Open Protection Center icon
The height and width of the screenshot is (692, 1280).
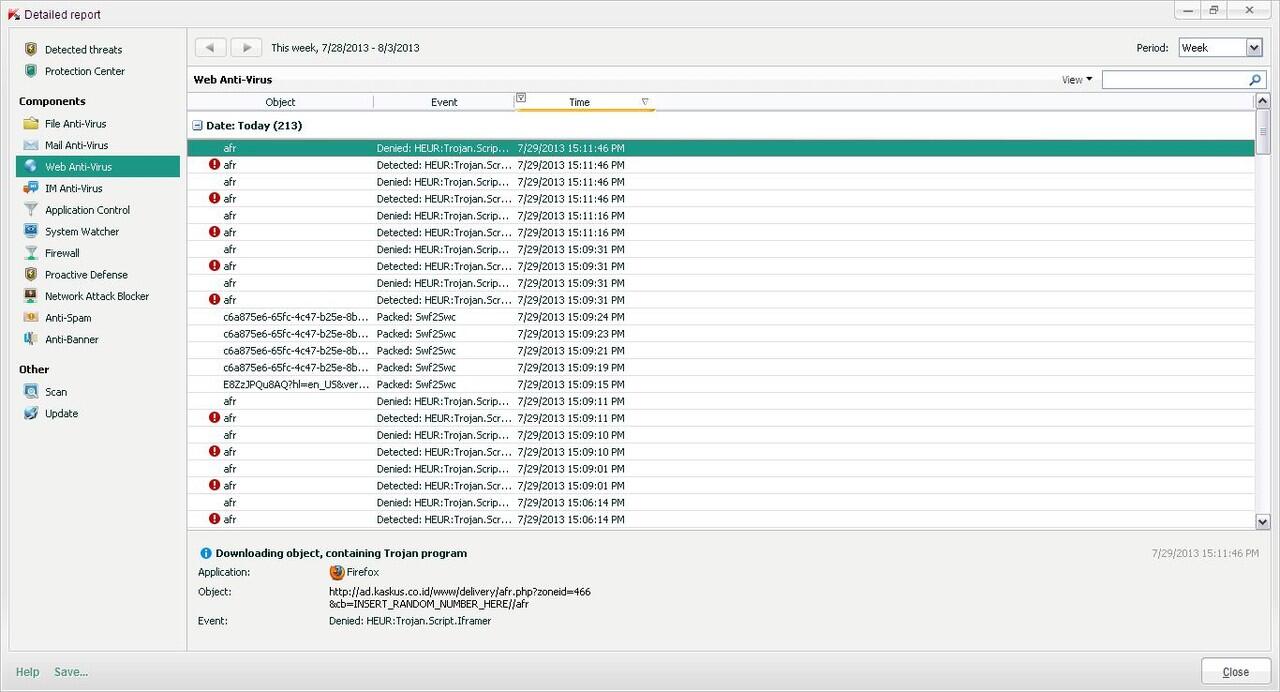(x=31, y=71)
